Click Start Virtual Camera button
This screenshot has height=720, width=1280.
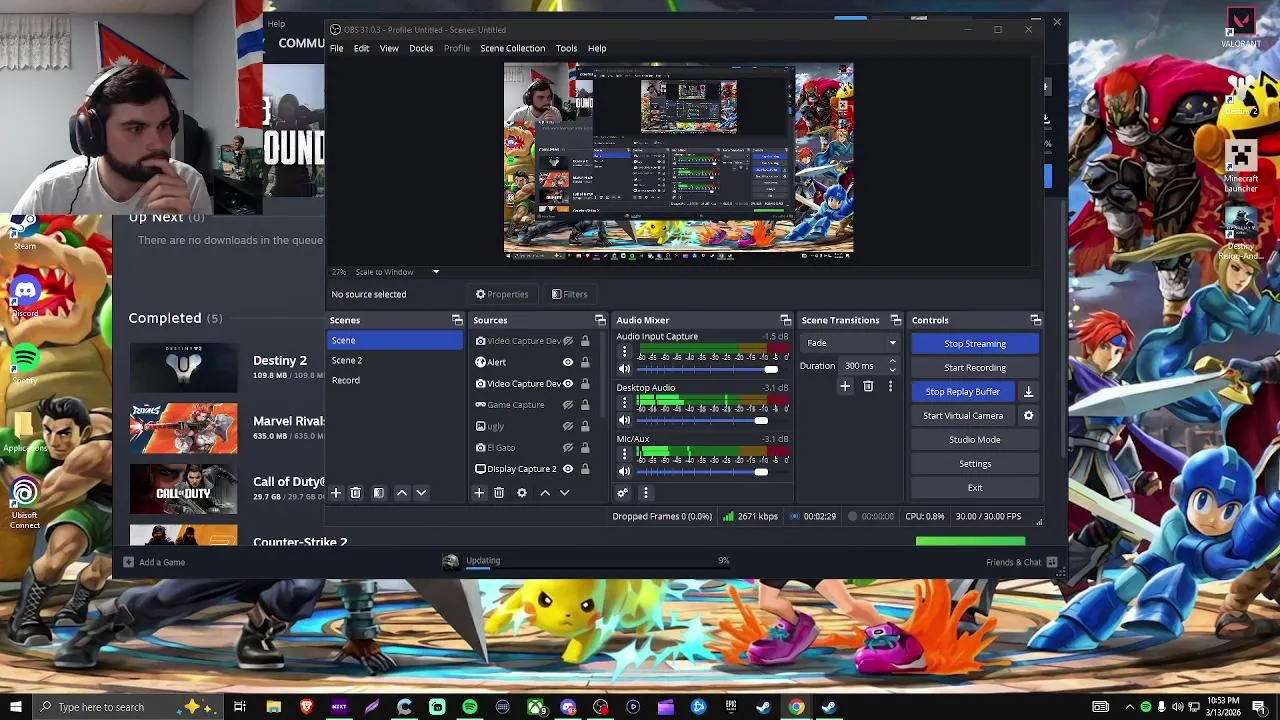(963, 416)
